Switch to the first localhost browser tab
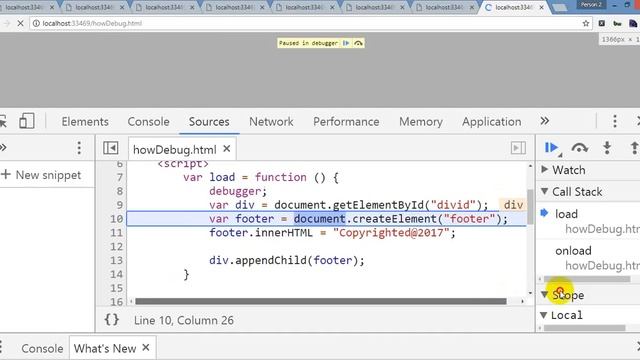The width and height of the screenshot is (640, 360). coord(28,7)
